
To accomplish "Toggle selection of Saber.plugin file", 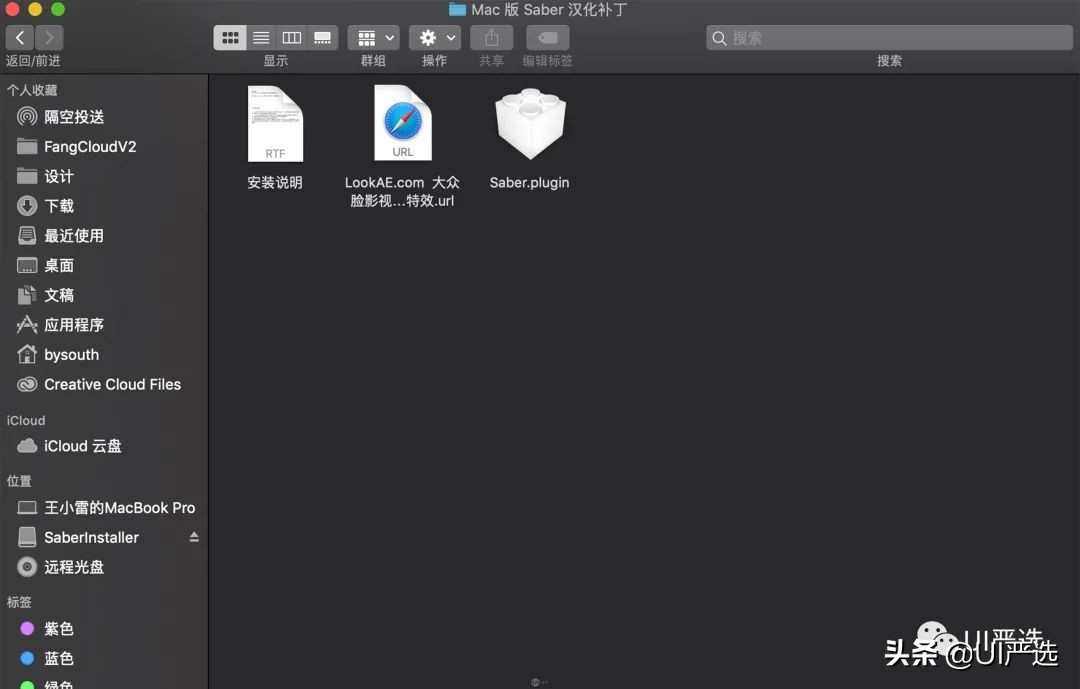I will tap(529, 122).
